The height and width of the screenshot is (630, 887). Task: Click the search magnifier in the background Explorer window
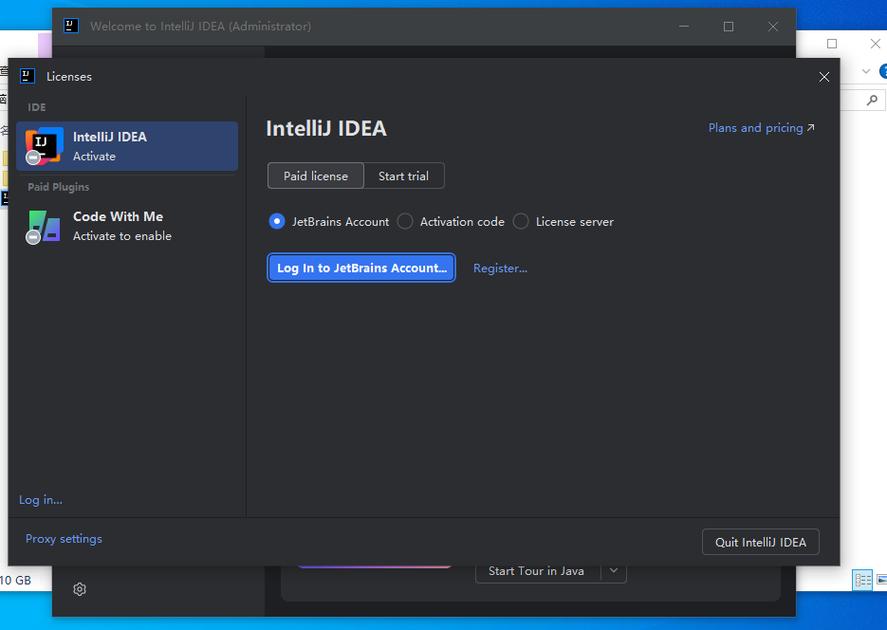tap(872, 100)
